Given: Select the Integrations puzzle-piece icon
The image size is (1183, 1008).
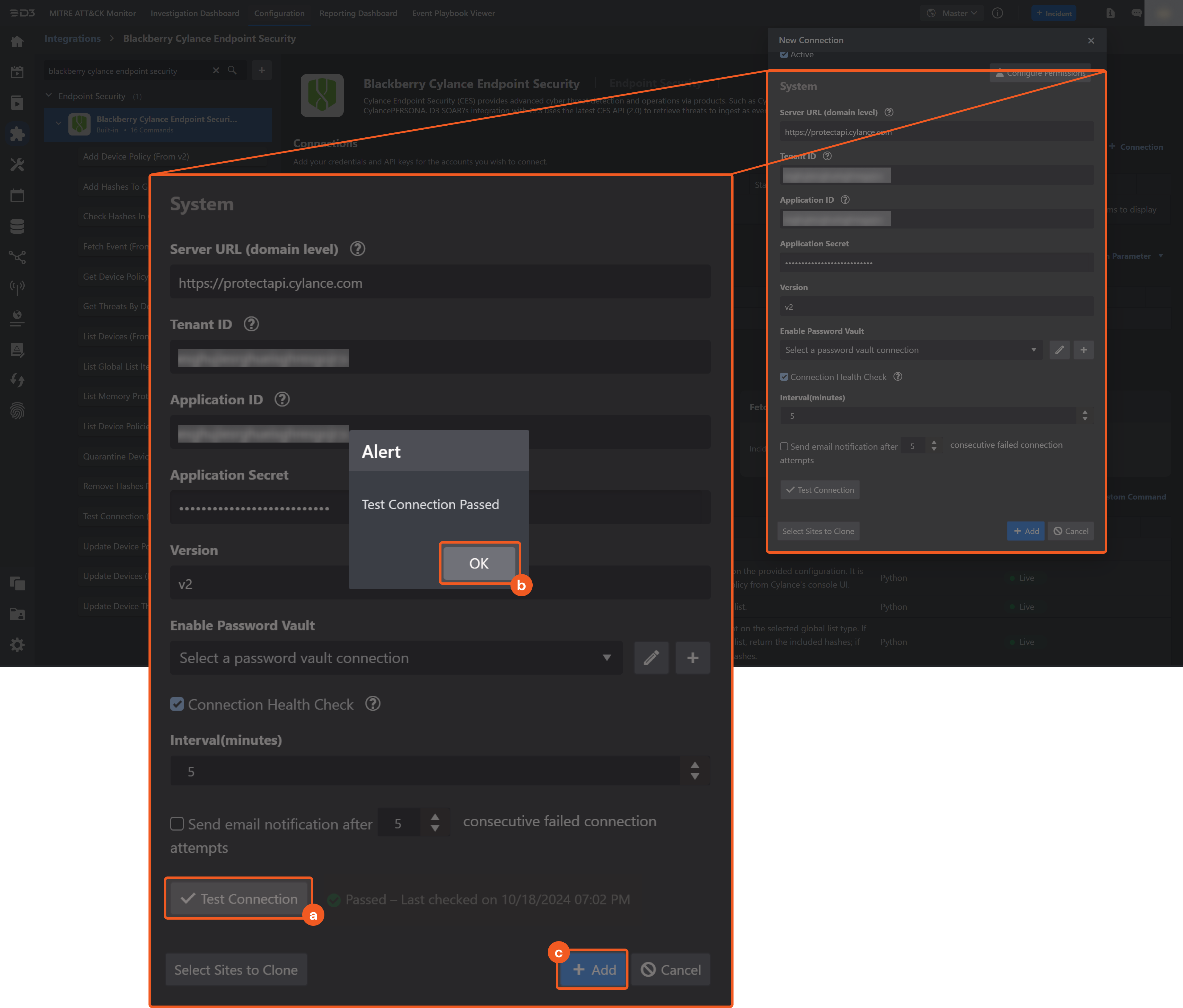Looking at the screenshot, I should click(18, 134).
